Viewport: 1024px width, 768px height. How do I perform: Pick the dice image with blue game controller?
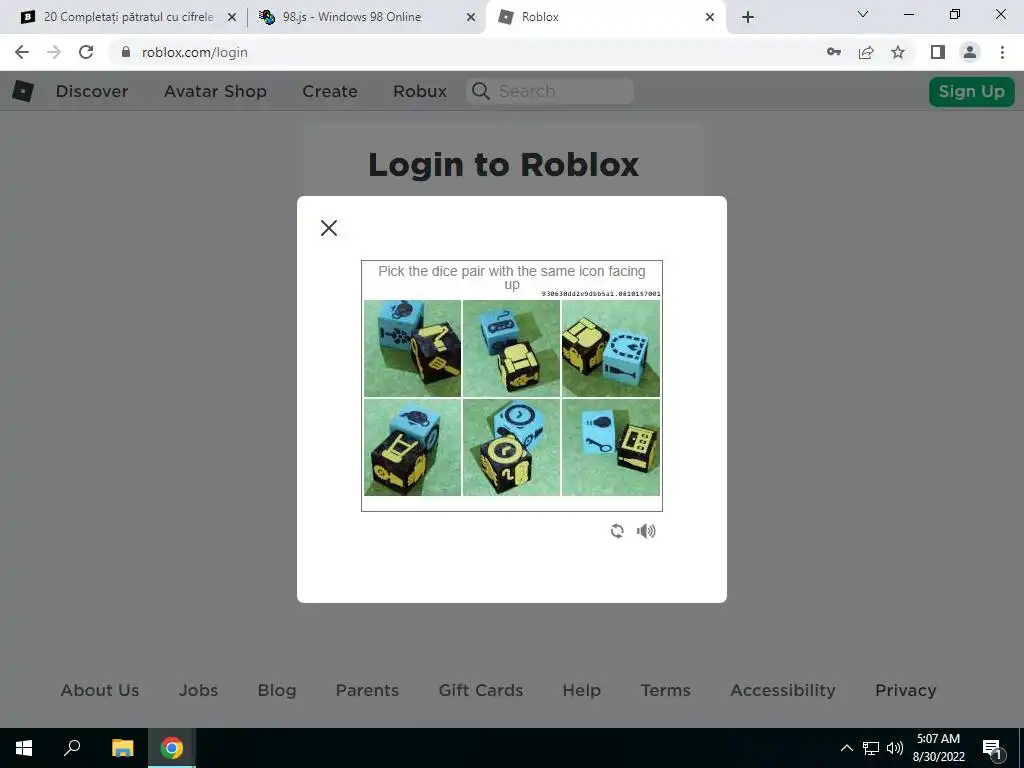pos(511,348)
